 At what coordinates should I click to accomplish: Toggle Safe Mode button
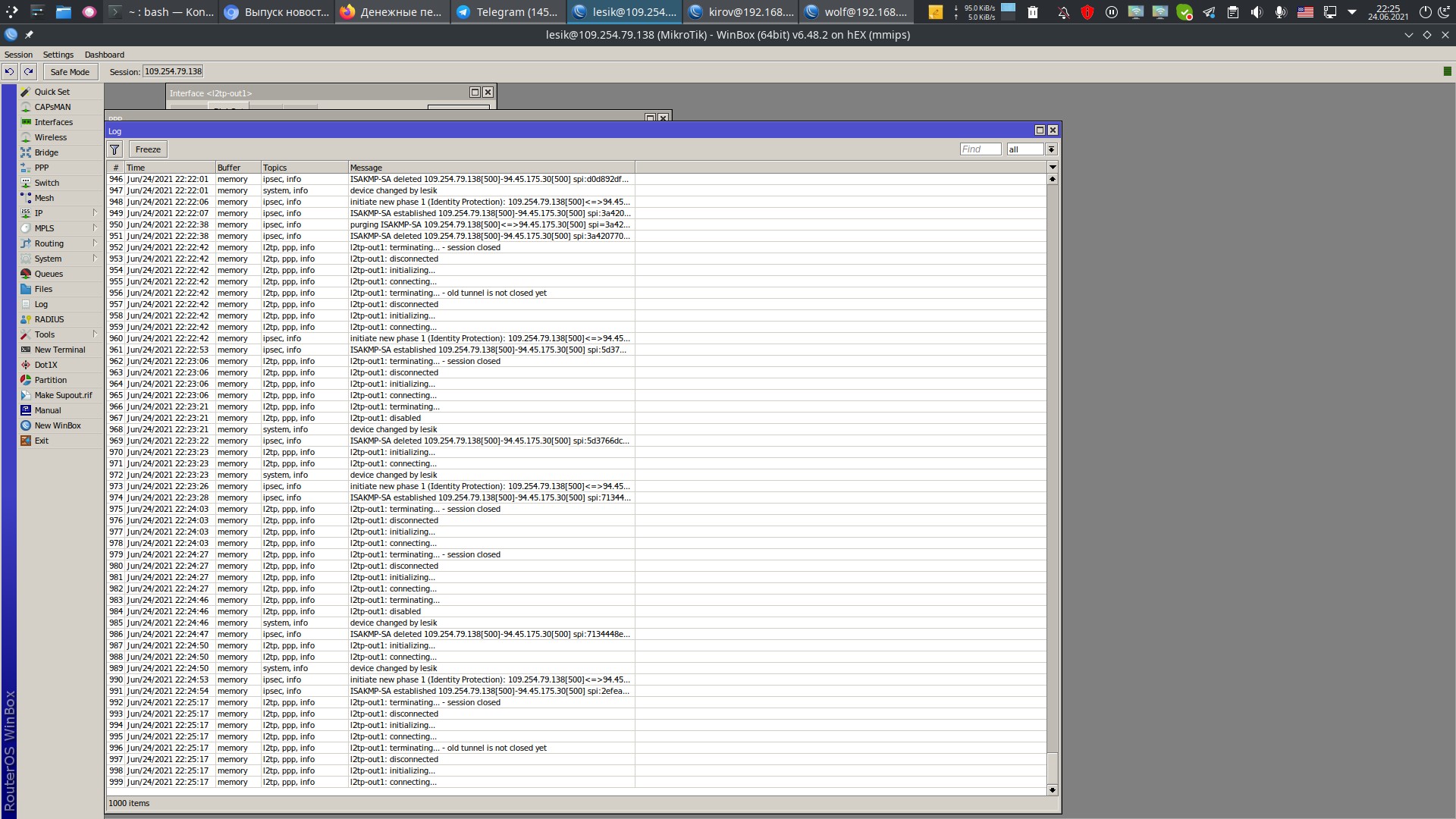click(x=70, y=72)
